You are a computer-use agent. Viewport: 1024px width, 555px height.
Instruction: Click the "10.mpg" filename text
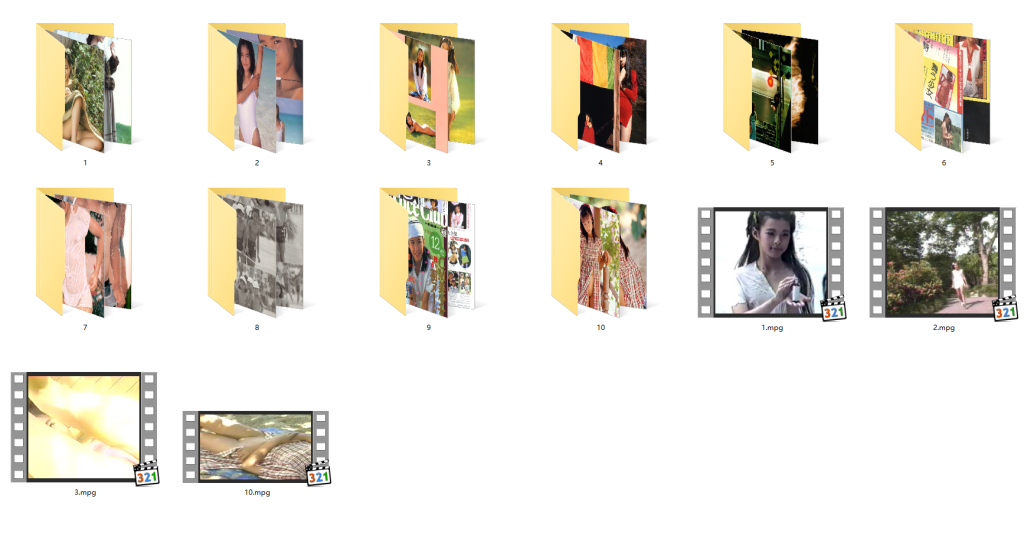click(257, 492)
